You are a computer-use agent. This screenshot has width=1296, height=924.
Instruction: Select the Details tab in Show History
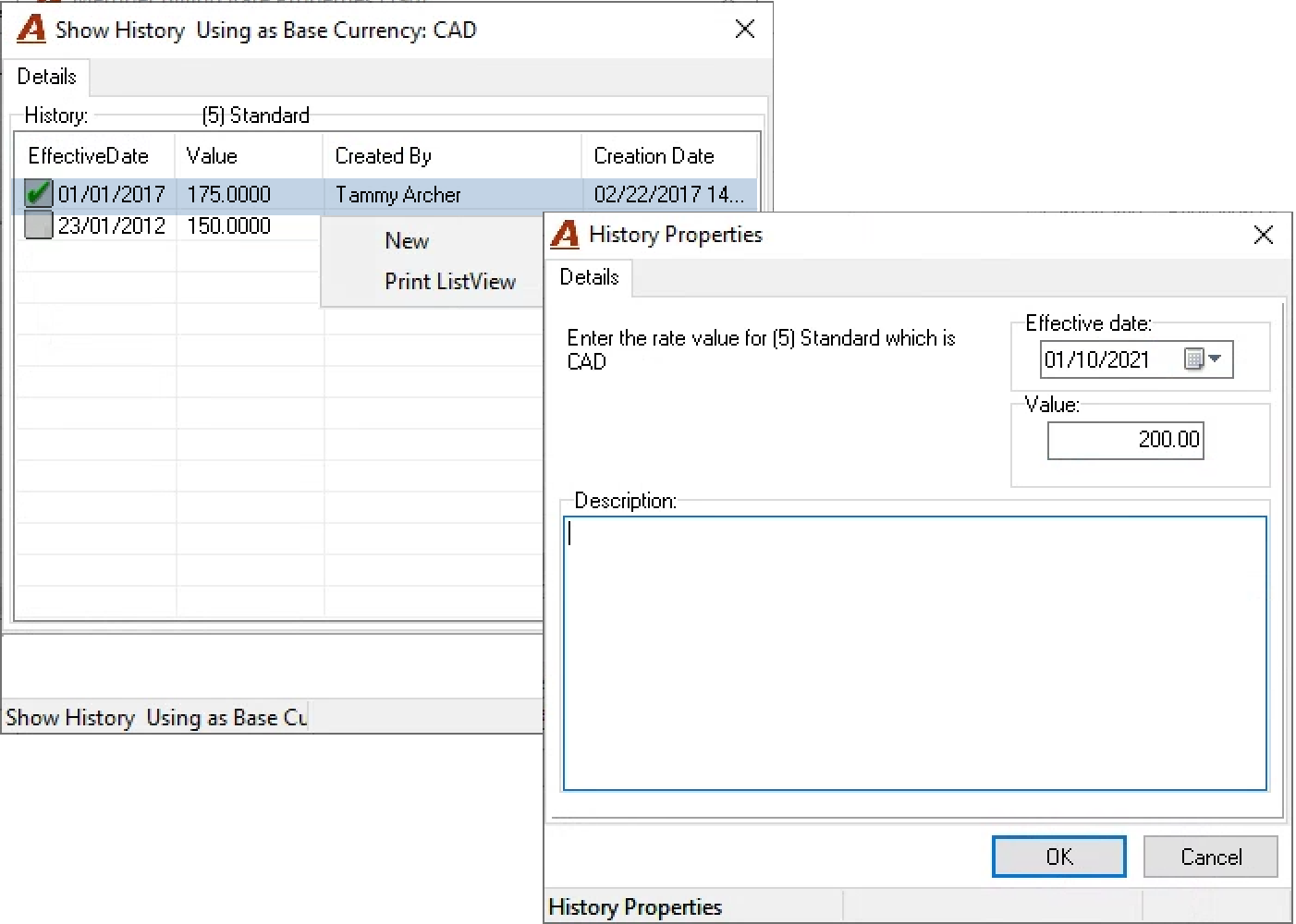pyautogui.click(x=47, y=77)
